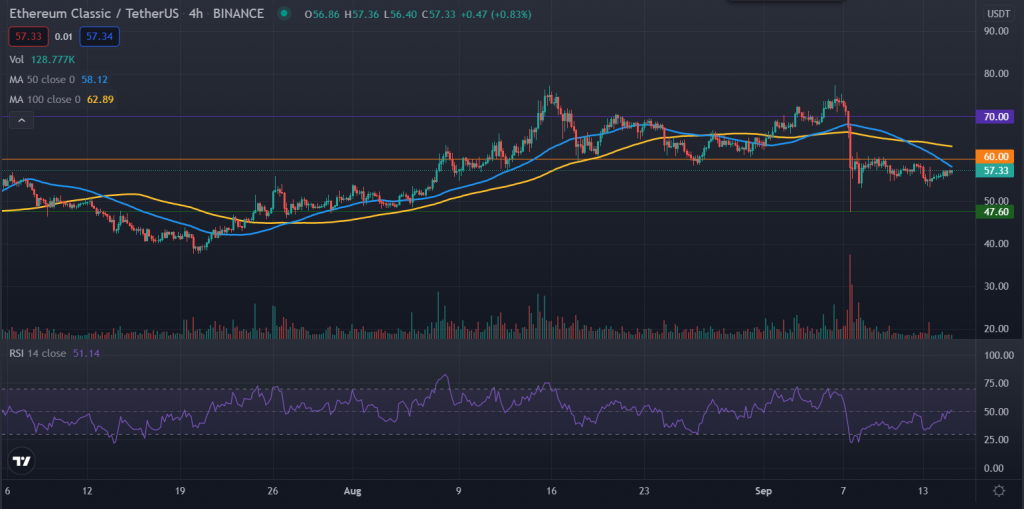Click the MA 100 value 62.89

point(100,99)
